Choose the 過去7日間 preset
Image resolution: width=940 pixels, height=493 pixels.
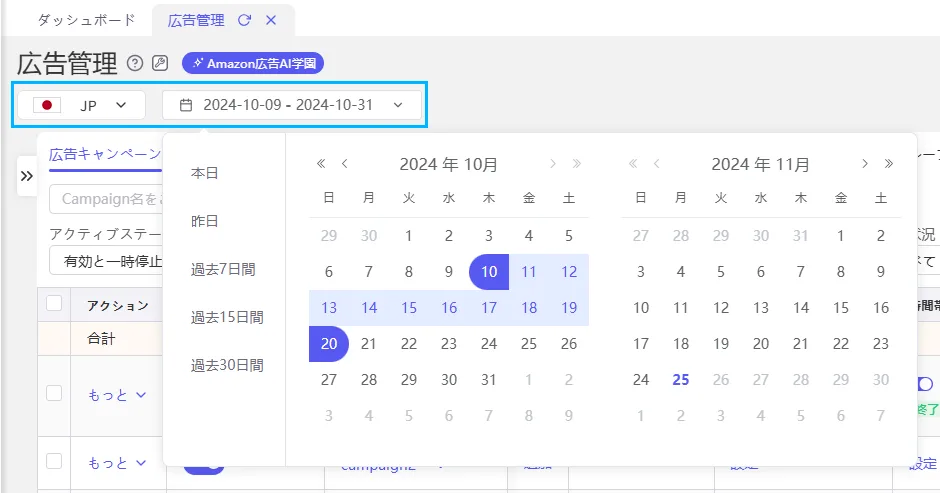(x=223, y=269)
